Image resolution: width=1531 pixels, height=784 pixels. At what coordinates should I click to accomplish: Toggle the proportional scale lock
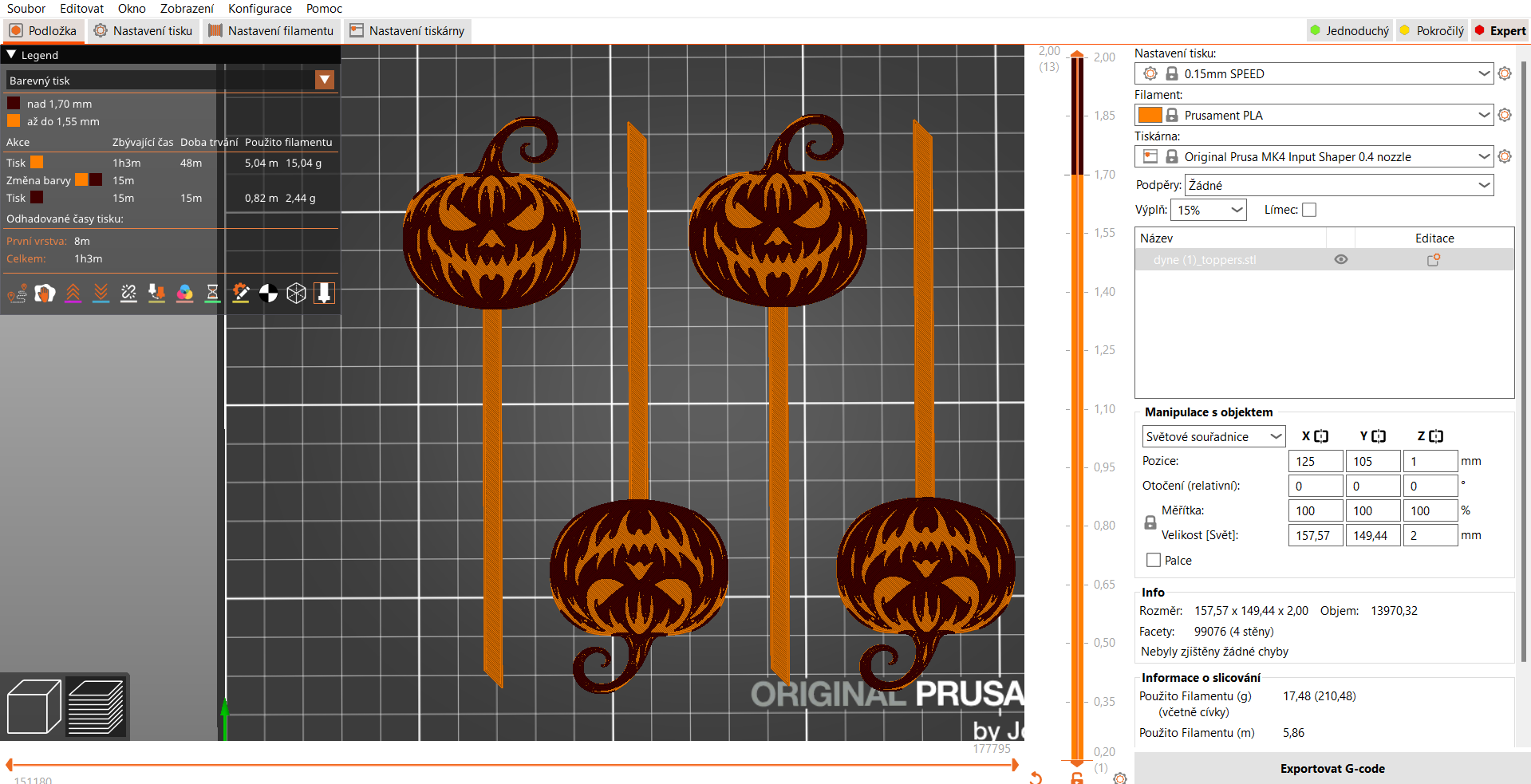coord(1150,523)
